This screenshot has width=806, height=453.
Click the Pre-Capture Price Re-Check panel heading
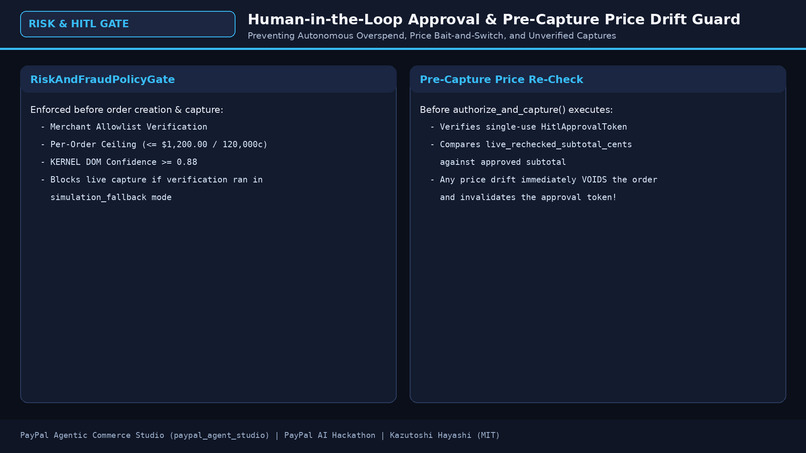[501, 80]
